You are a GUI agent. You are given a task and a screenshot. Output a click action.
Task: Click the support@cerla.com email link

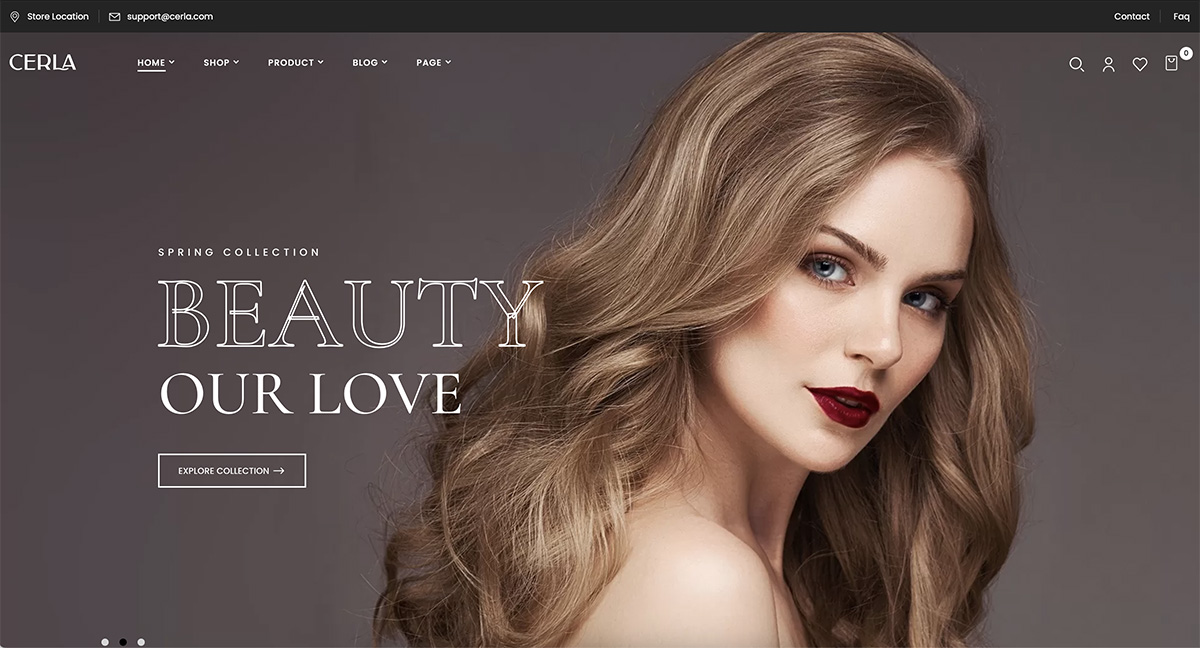170,16
